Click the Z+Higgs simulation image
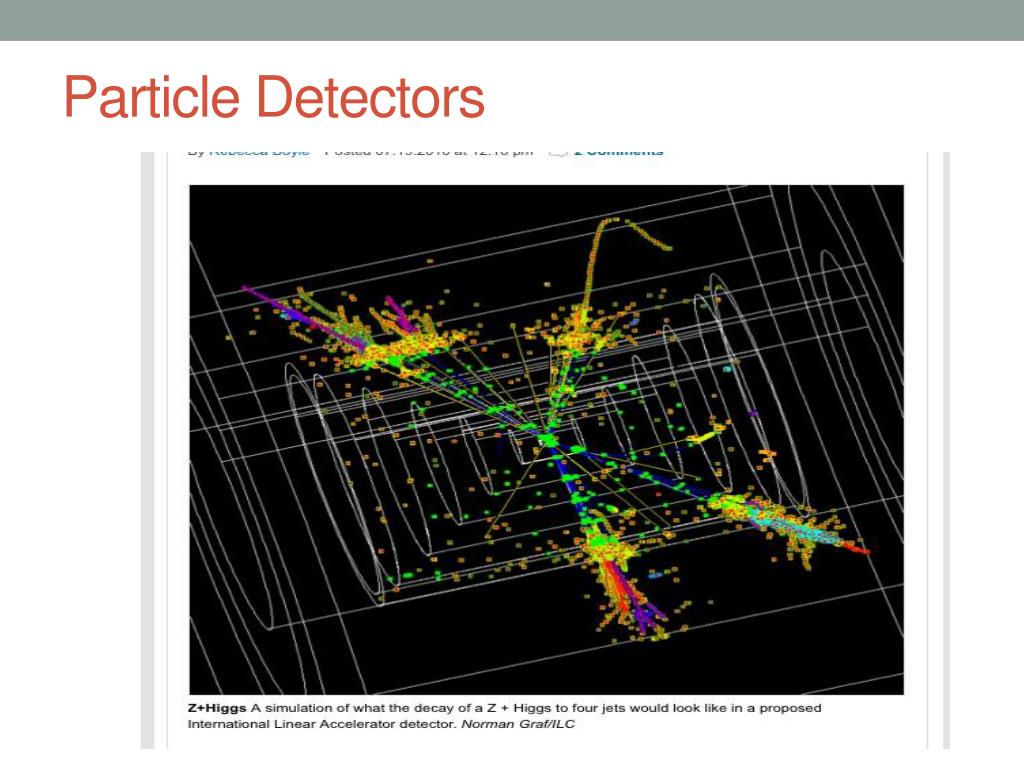Viewport: 1024px width, 768px height. (547, 440)
